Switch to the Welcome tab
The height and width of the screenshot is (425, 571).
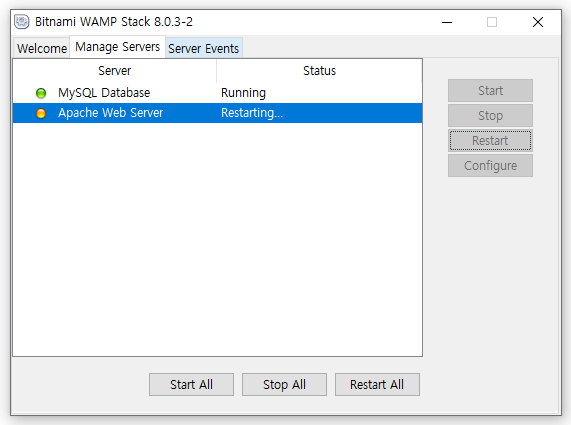pos(42,48)
